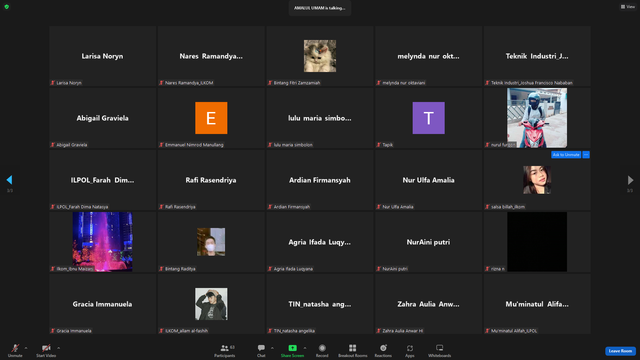Click the green encryption shield icon
This screenshot has width=640, height=360.
point(7,7)
